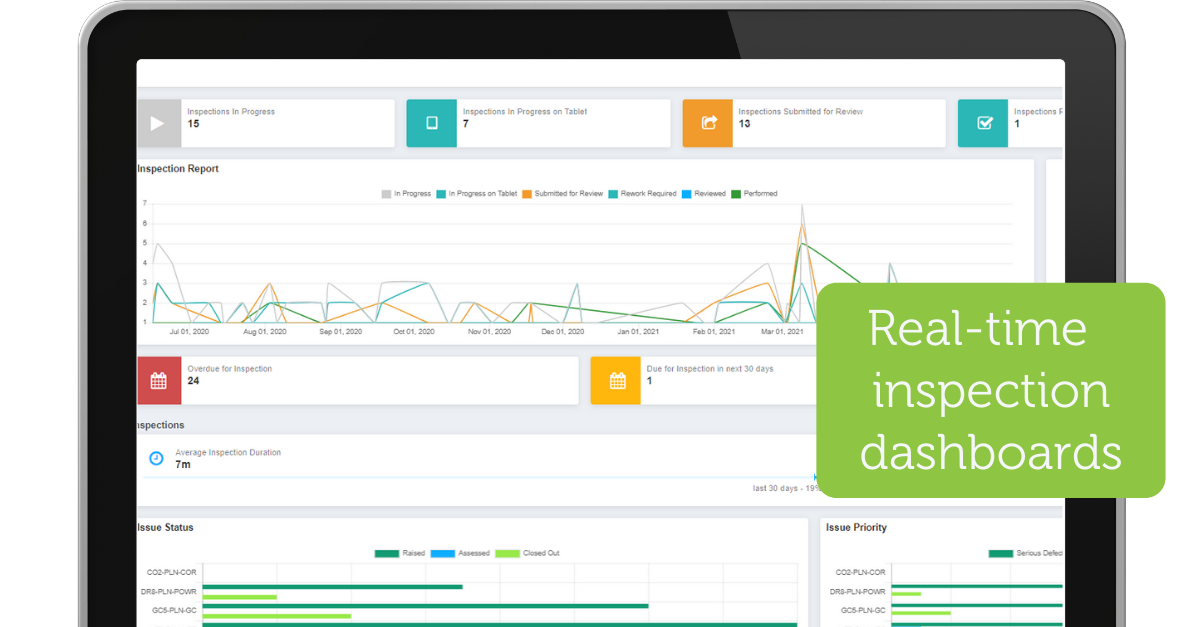The height and width of the screenshot is (627, 1200).
Task: Click the GC5-PLN-GC Raised bar in Issue Status
Action: [x=426, y=606]
